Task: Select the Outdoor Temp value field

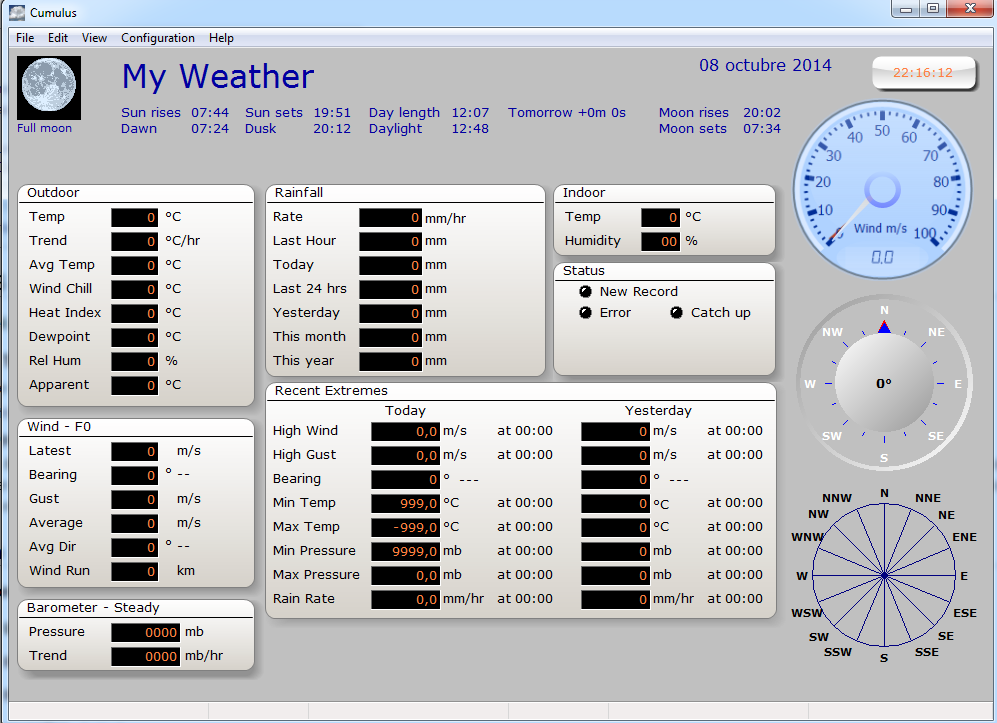Action: [134, 217]
